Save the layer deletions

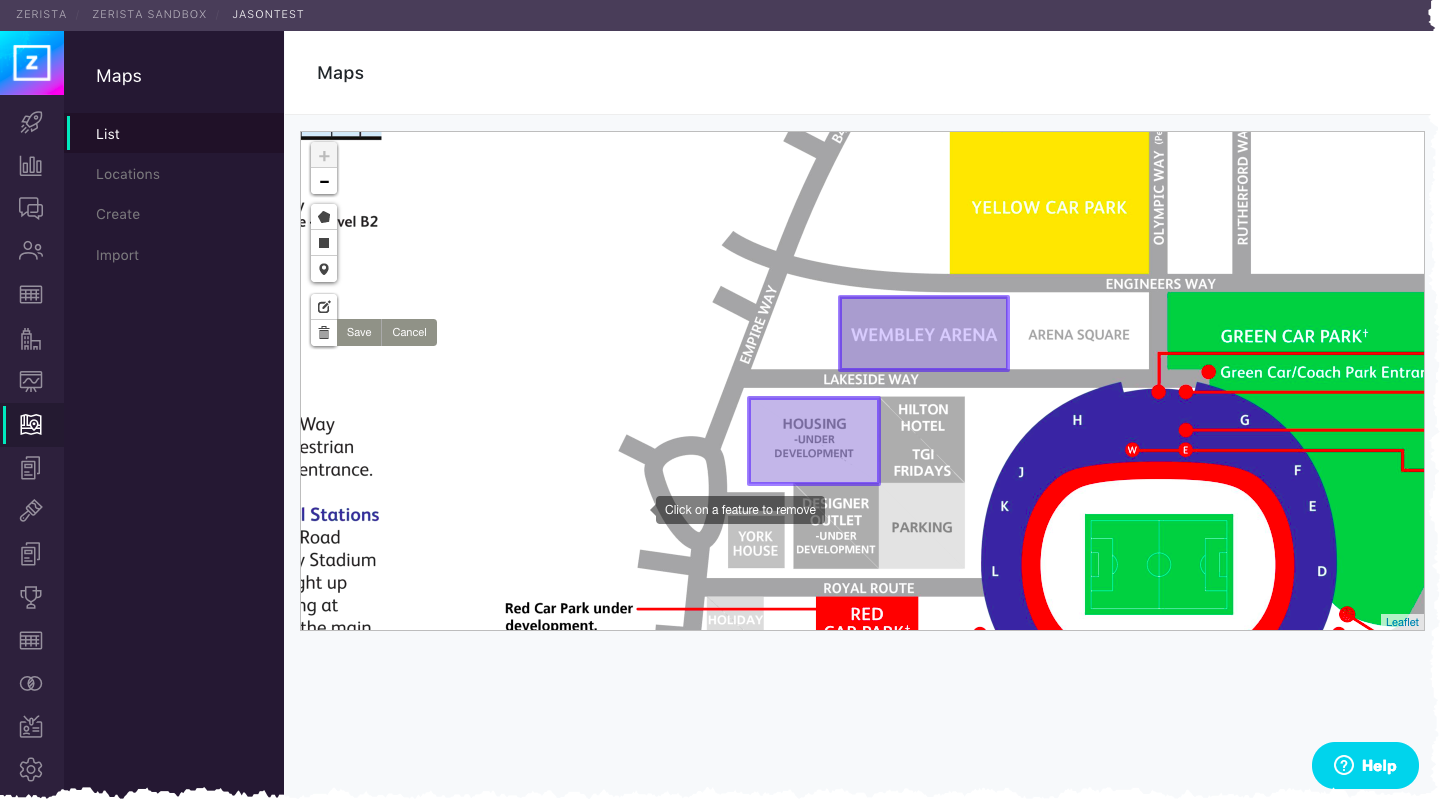tap(359, 332)
